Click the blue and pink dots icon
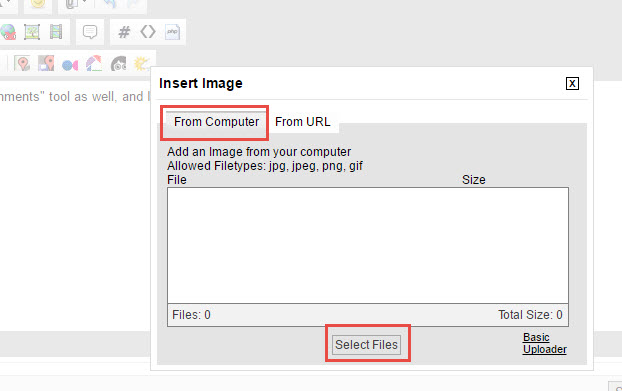This screenshot has width=622, height=391. [70, 65]
